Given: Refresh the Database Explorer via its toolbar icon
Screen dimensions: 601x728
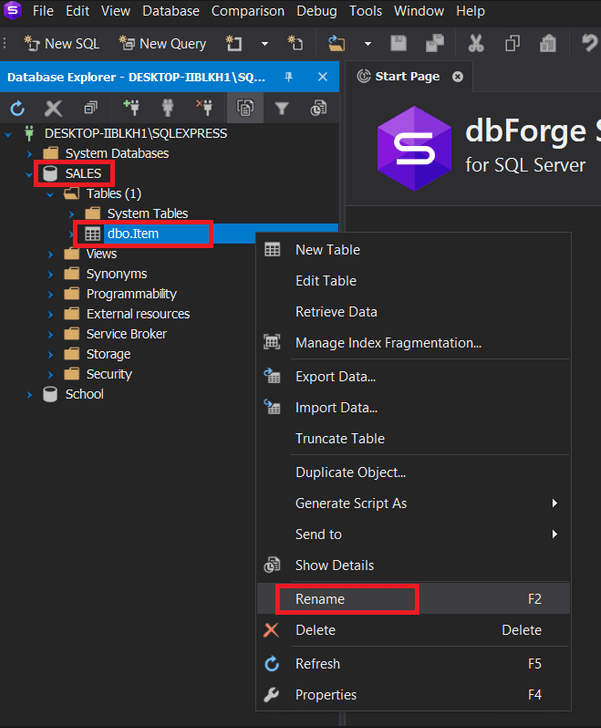Looking at the screenshot, I should coord(18,109).
